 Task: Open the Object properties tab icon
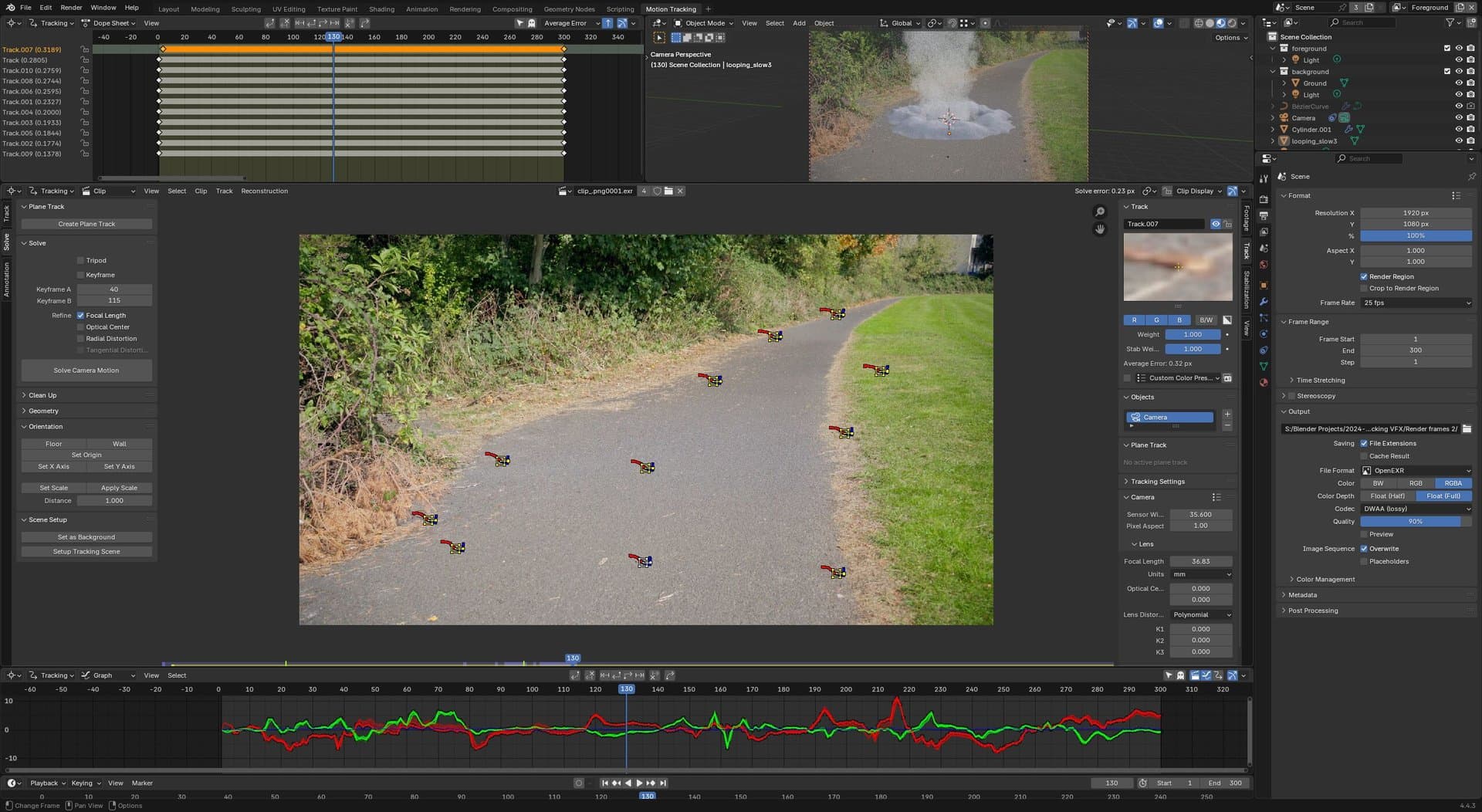(1264, 285)
